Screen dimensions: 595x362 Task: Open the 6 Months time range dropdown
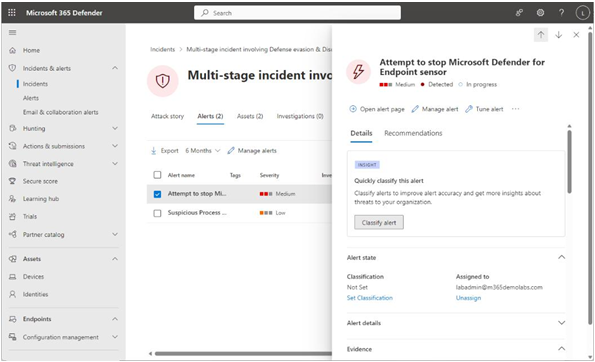(203, 151)
